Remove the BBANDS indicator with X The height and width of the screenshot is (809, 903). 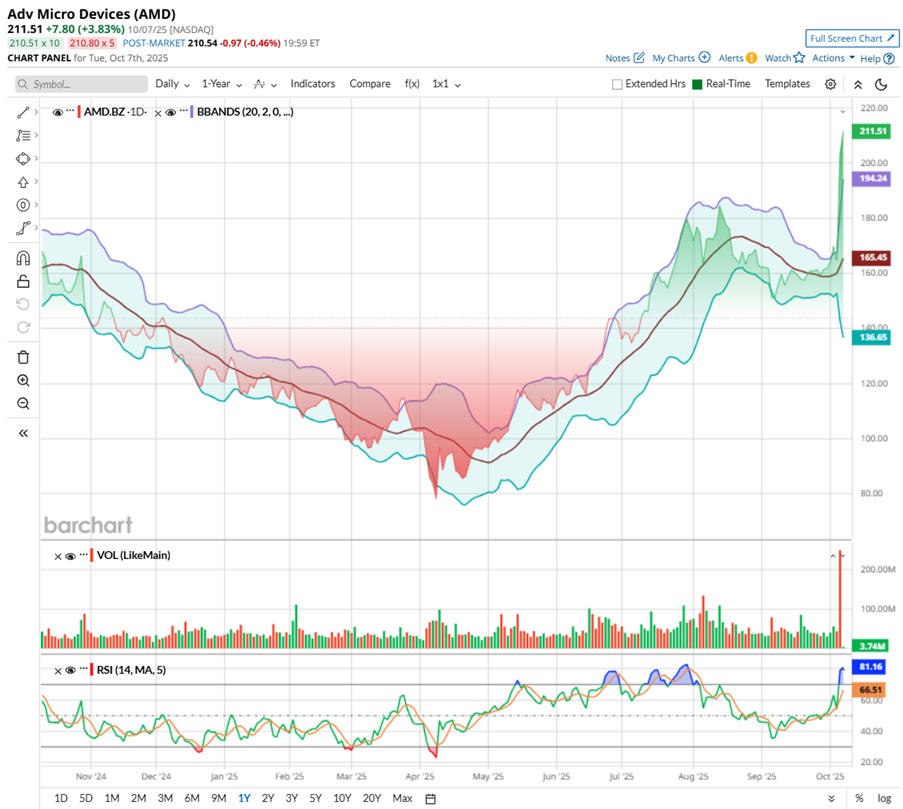click(x=158, y=113)
